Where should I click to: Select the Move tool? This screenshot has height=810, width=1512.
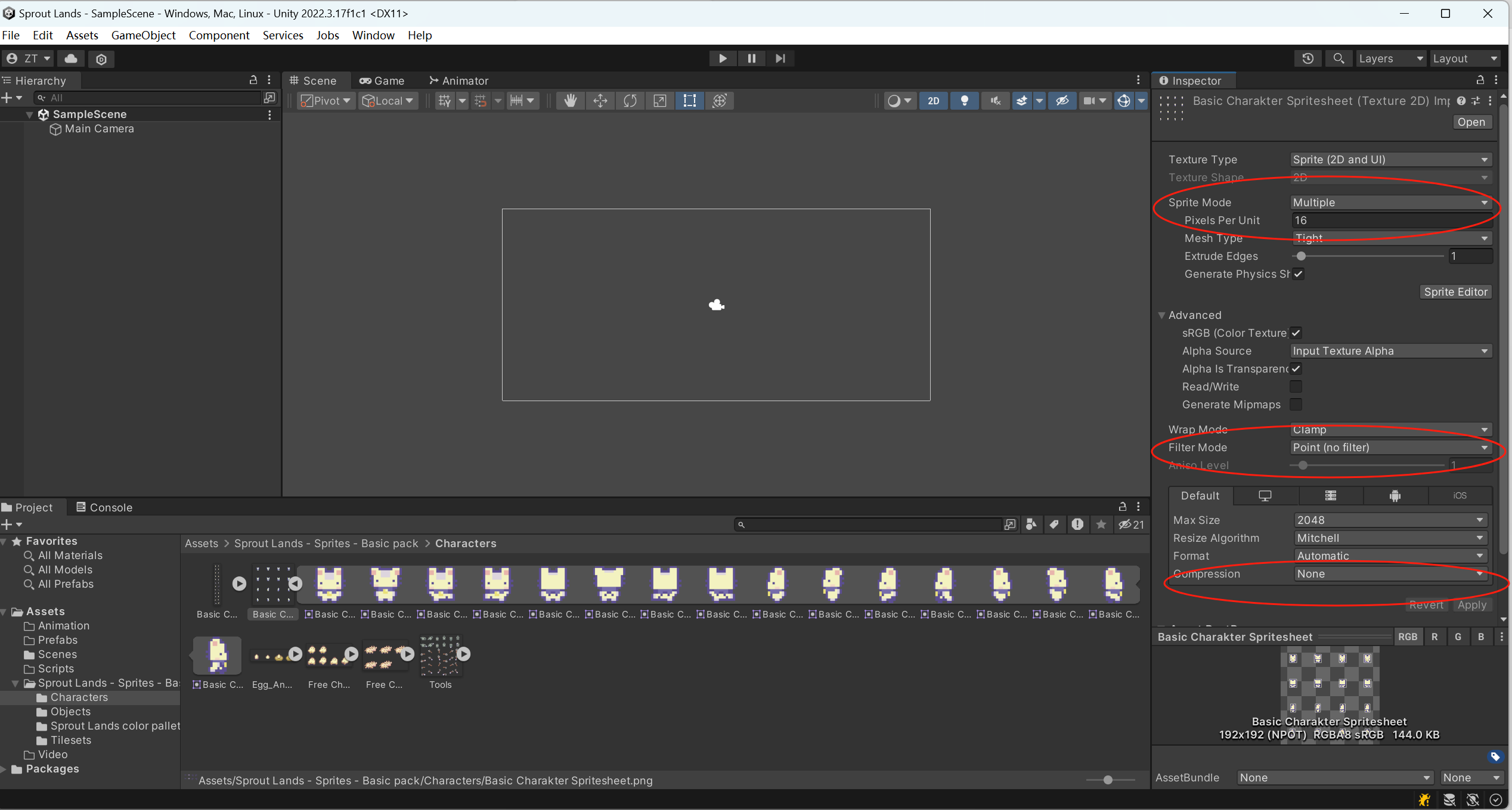600,101
